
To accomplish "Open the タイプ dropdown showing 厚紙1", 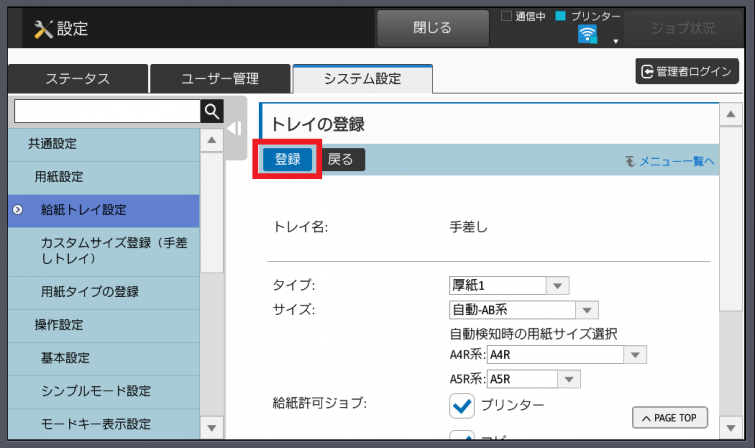I will click(509, 285).
